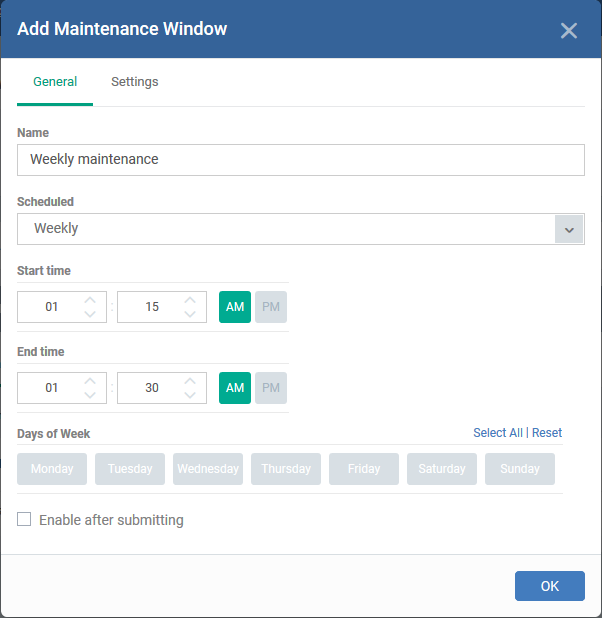
Task: Increase the start time minutes with up arrow
Action: [x=190, y=300]
